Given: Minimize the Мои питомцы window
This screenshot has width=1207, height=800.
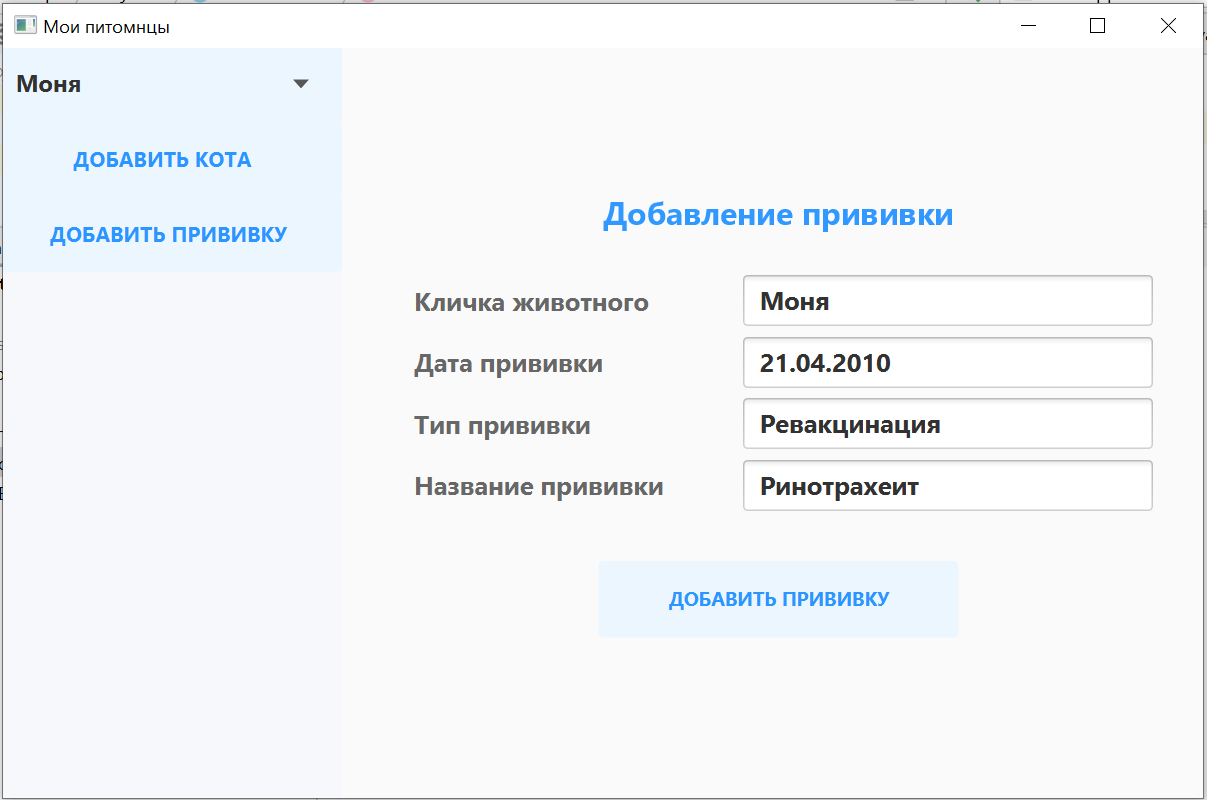Looking at the screenshot, I should [1028, 26].
